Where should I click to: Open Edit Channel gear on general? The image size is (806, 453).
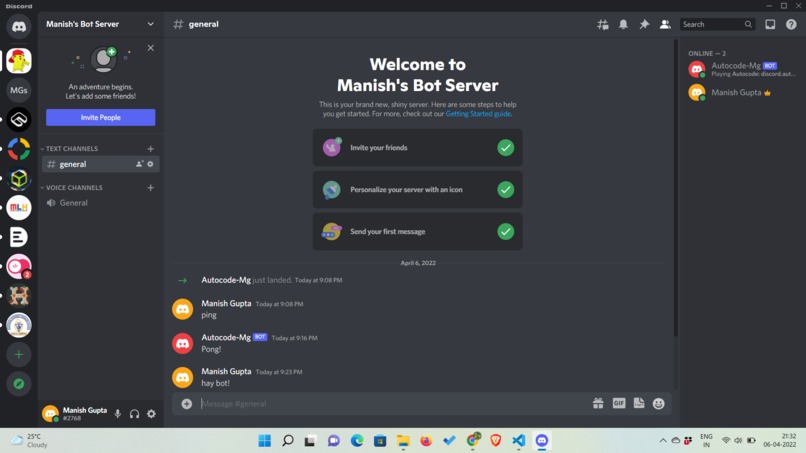(x=150, y=164)
